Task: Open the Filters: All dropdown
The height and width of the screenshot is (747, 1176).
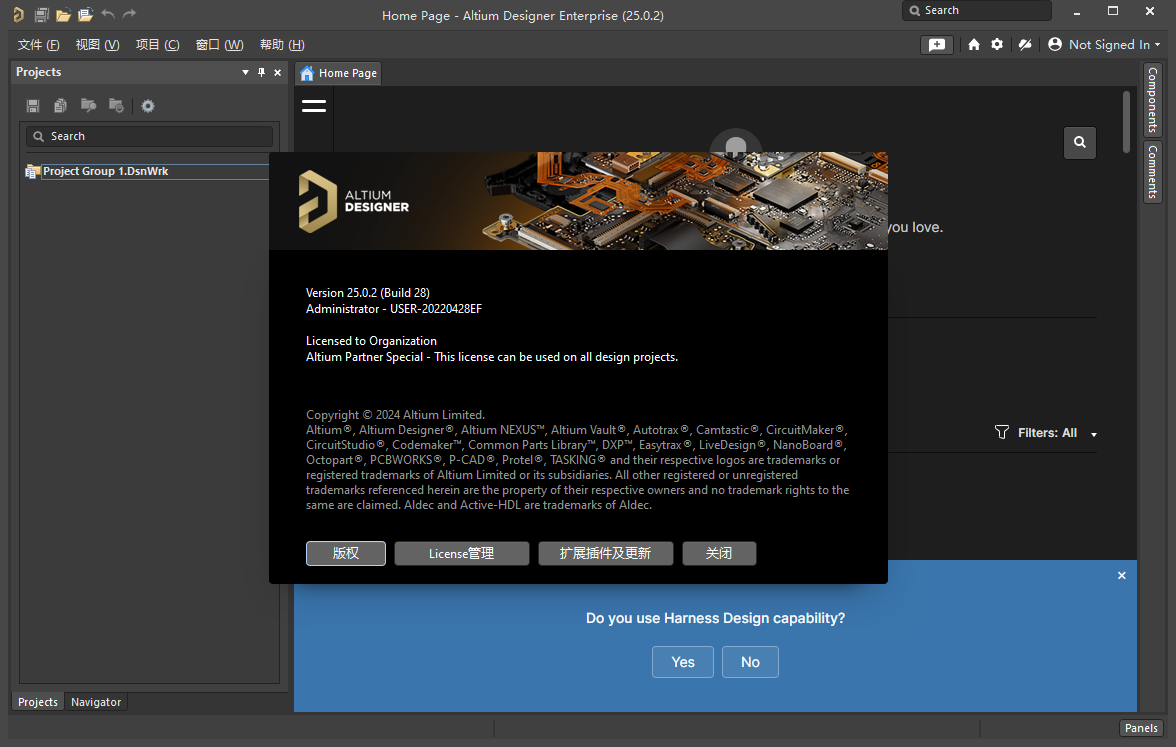Action: coord(1046,433)
